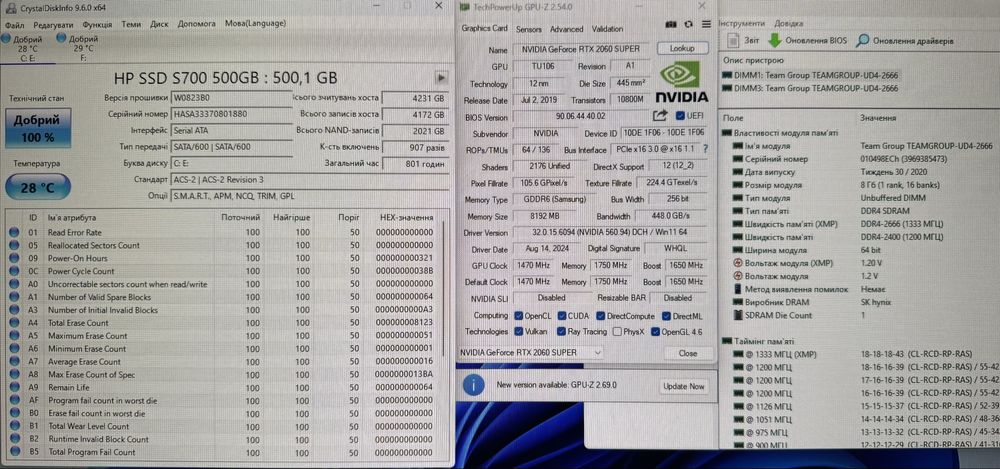Open the Інструменти menu
The image size is (1000, 469).
(x=742, y=23)
